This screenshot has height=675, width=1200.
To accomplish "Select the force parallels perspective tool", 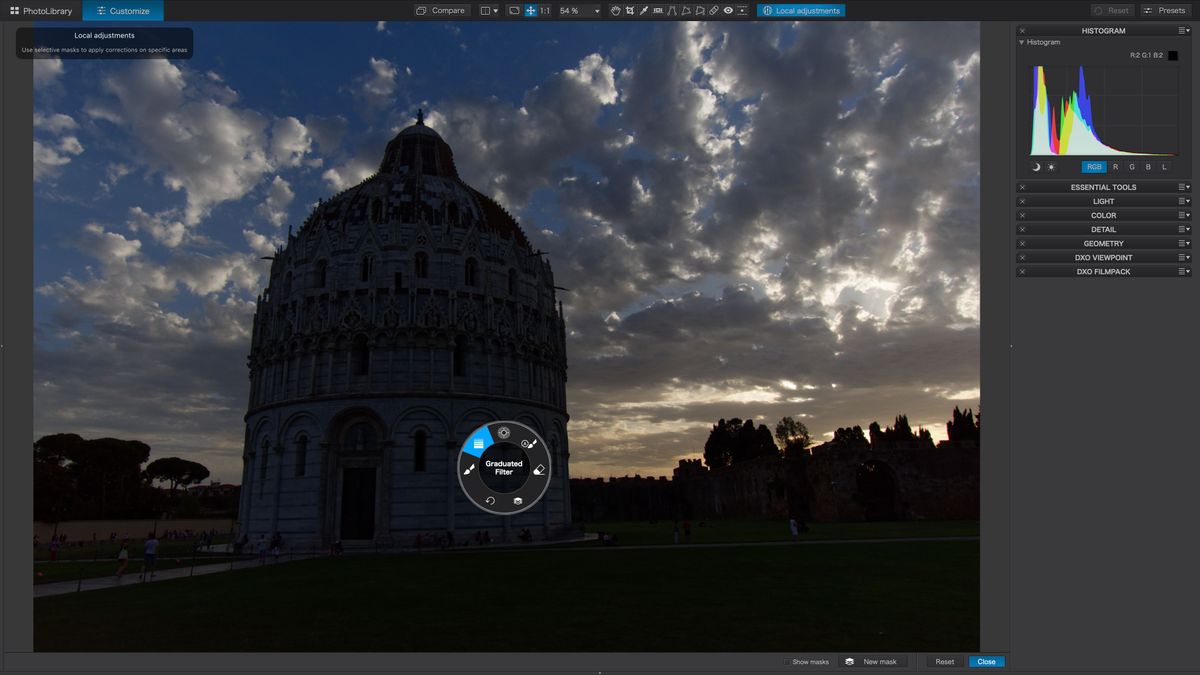I will pos(672,10).
